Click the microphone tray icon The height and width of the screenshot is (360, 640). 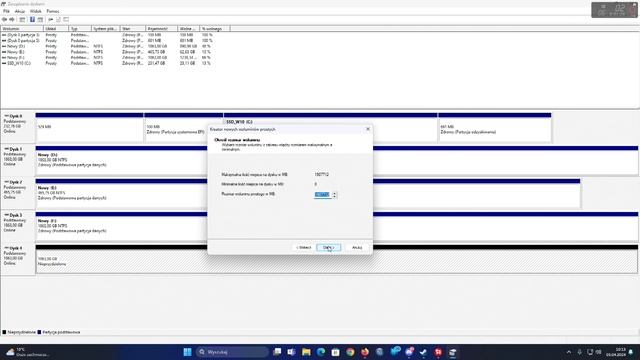(580, 352)
